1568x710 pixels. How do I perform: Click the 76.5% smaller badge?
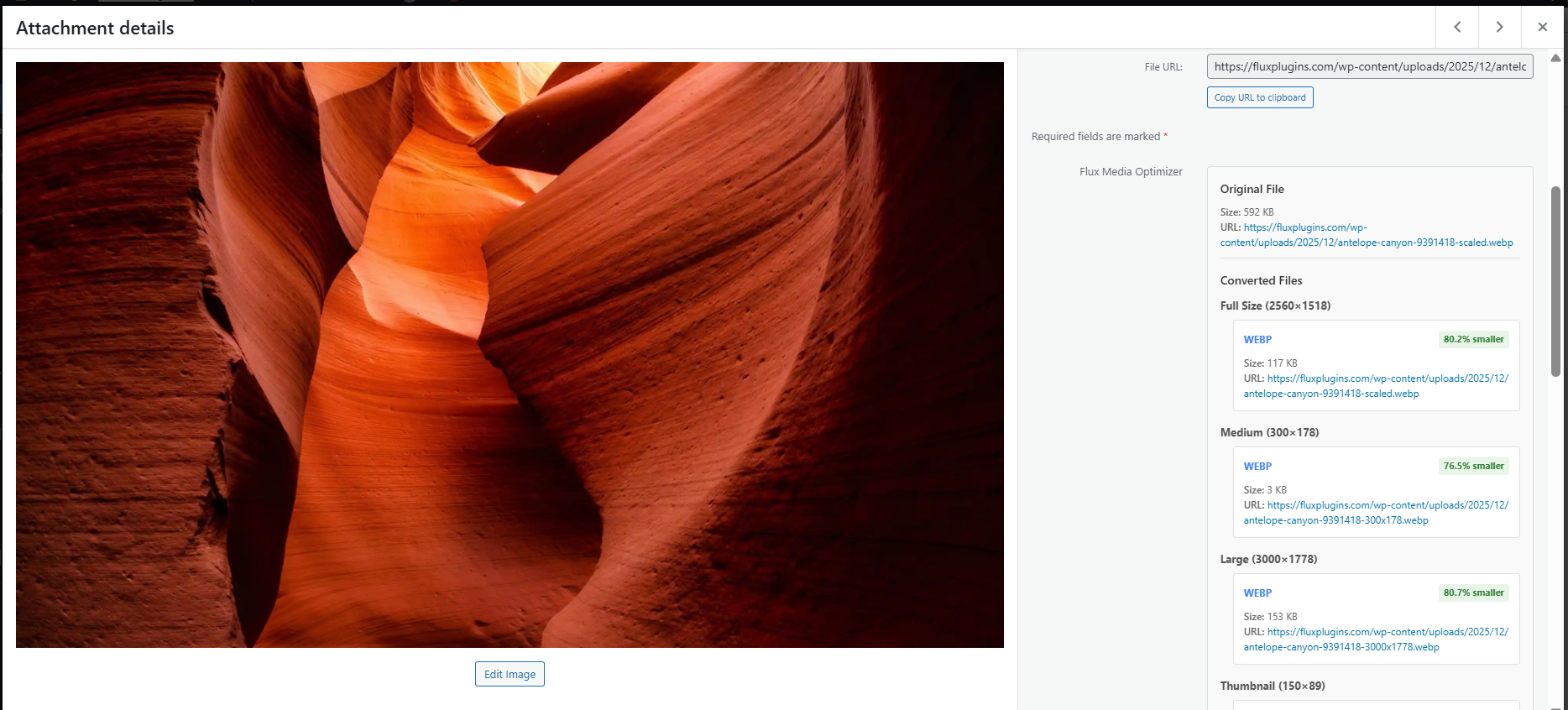(1473, 466)
